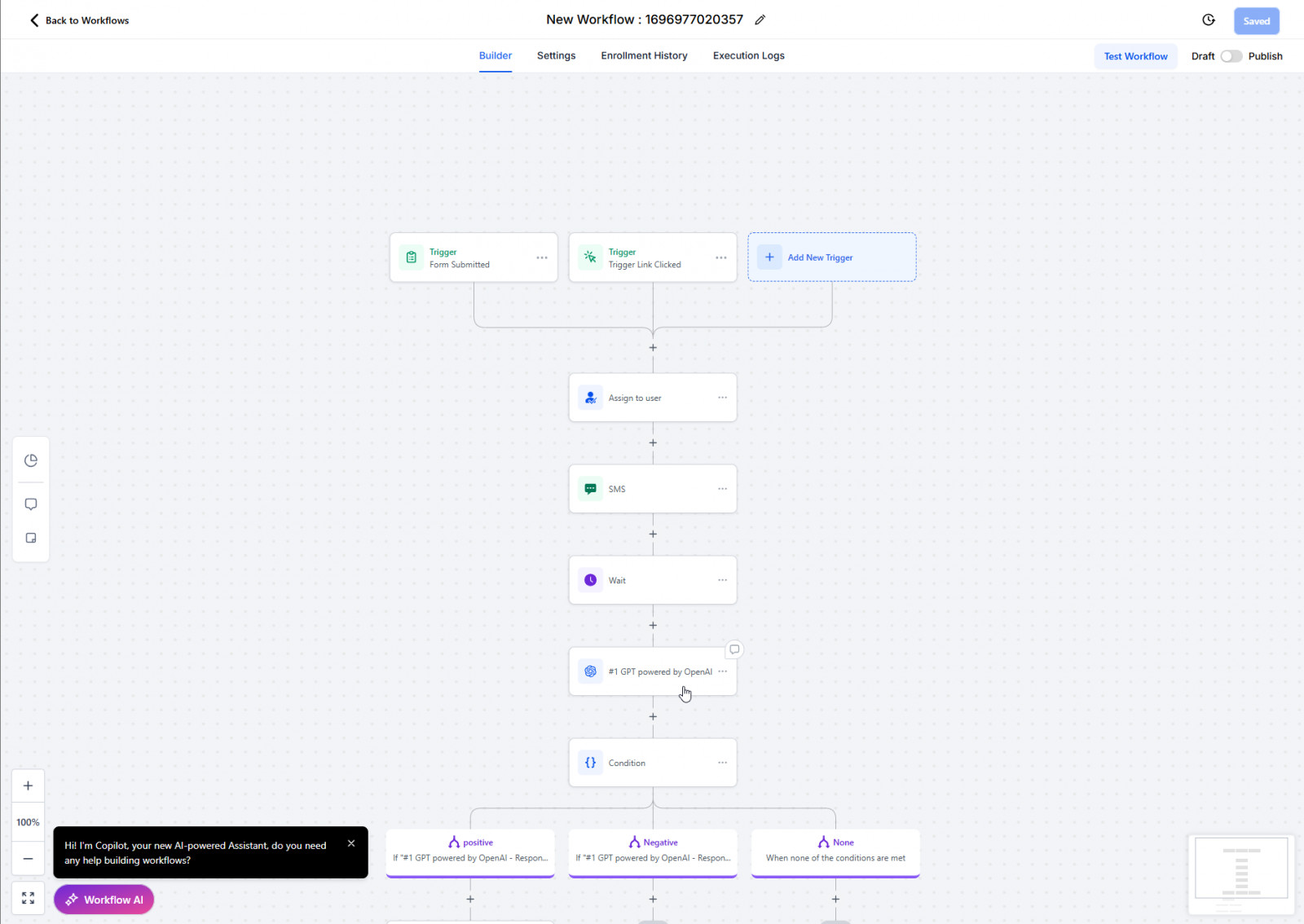
Task: Add a sticky note from left sidebar
Action: tap(31, 538)
